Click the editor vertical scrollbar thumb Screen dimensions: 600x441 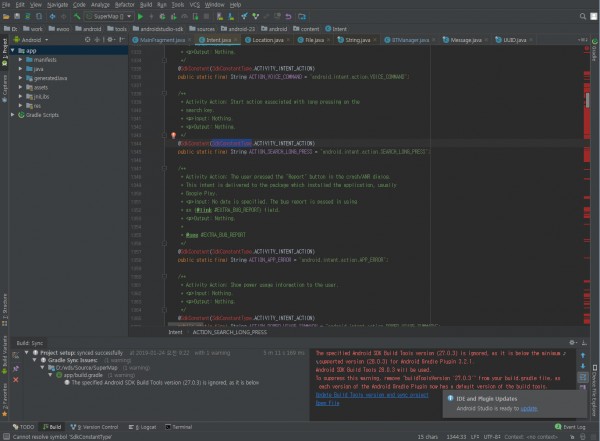pyautogui.click(x=588, y=100)
